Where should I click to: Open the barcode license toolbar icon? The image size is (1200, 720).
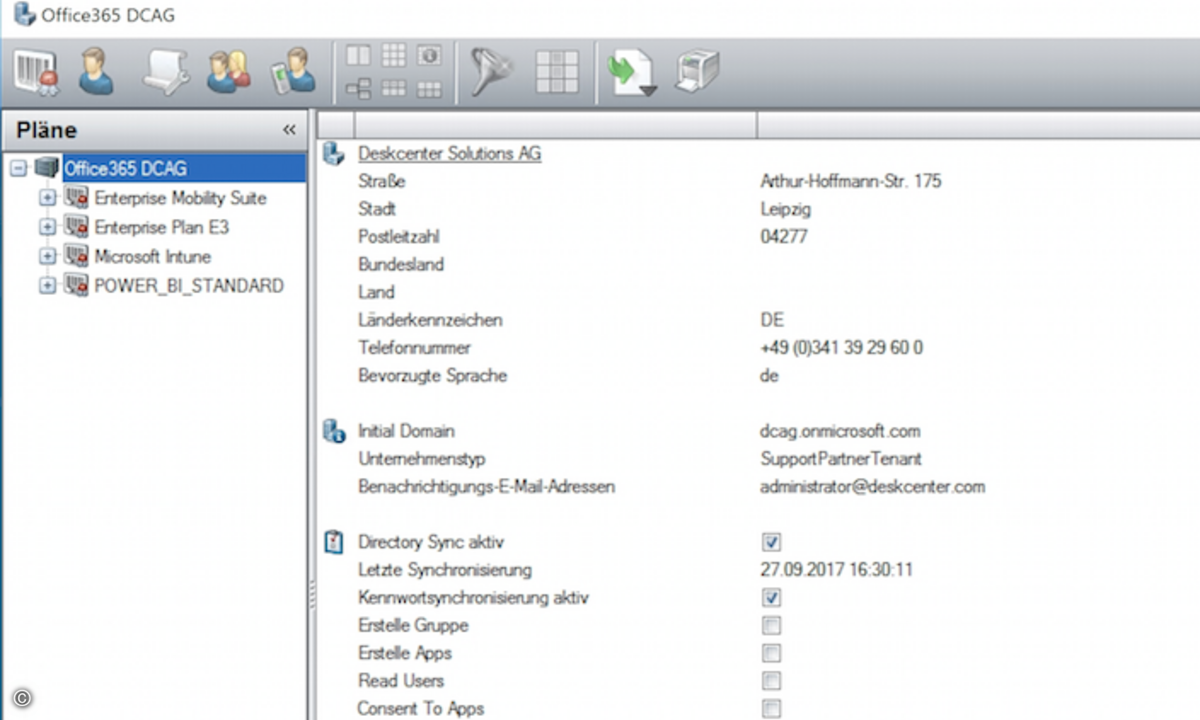pos(36,72)
